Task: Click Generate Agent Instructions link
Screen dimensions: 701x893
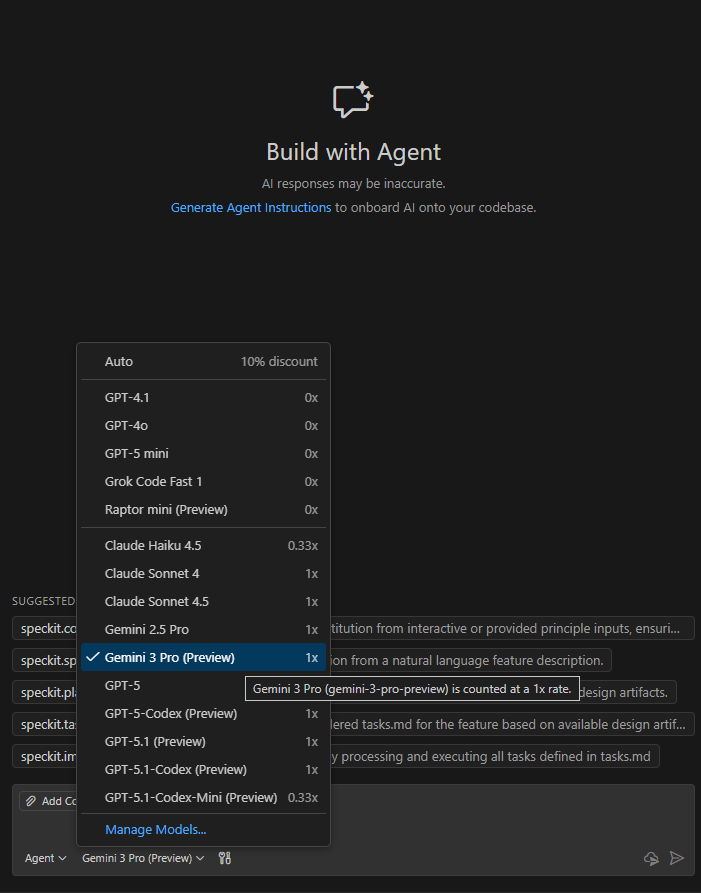Action: click(x=251, y=208)
